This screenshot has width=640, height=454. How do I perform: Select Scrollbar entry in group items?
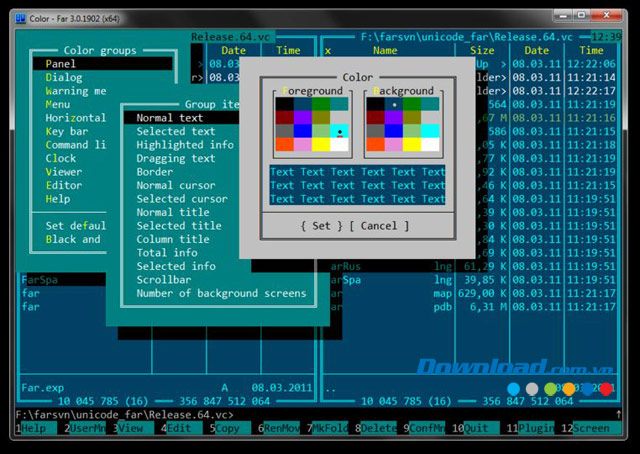[x=167, y=280]
